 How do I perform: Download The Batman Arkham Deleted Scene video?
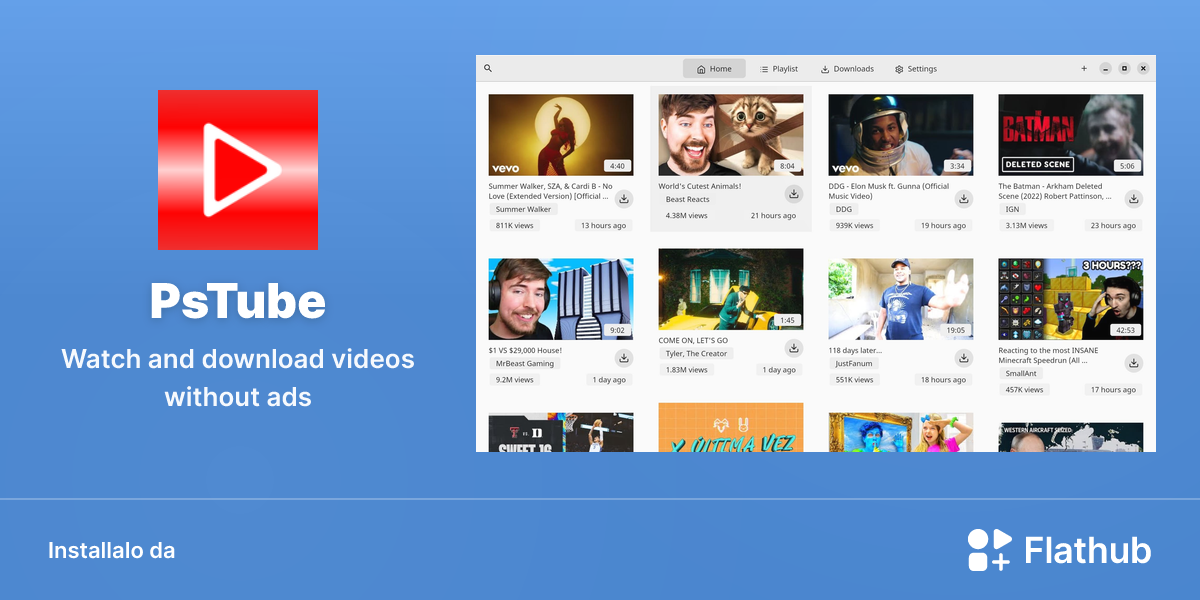coord(1134,199)
